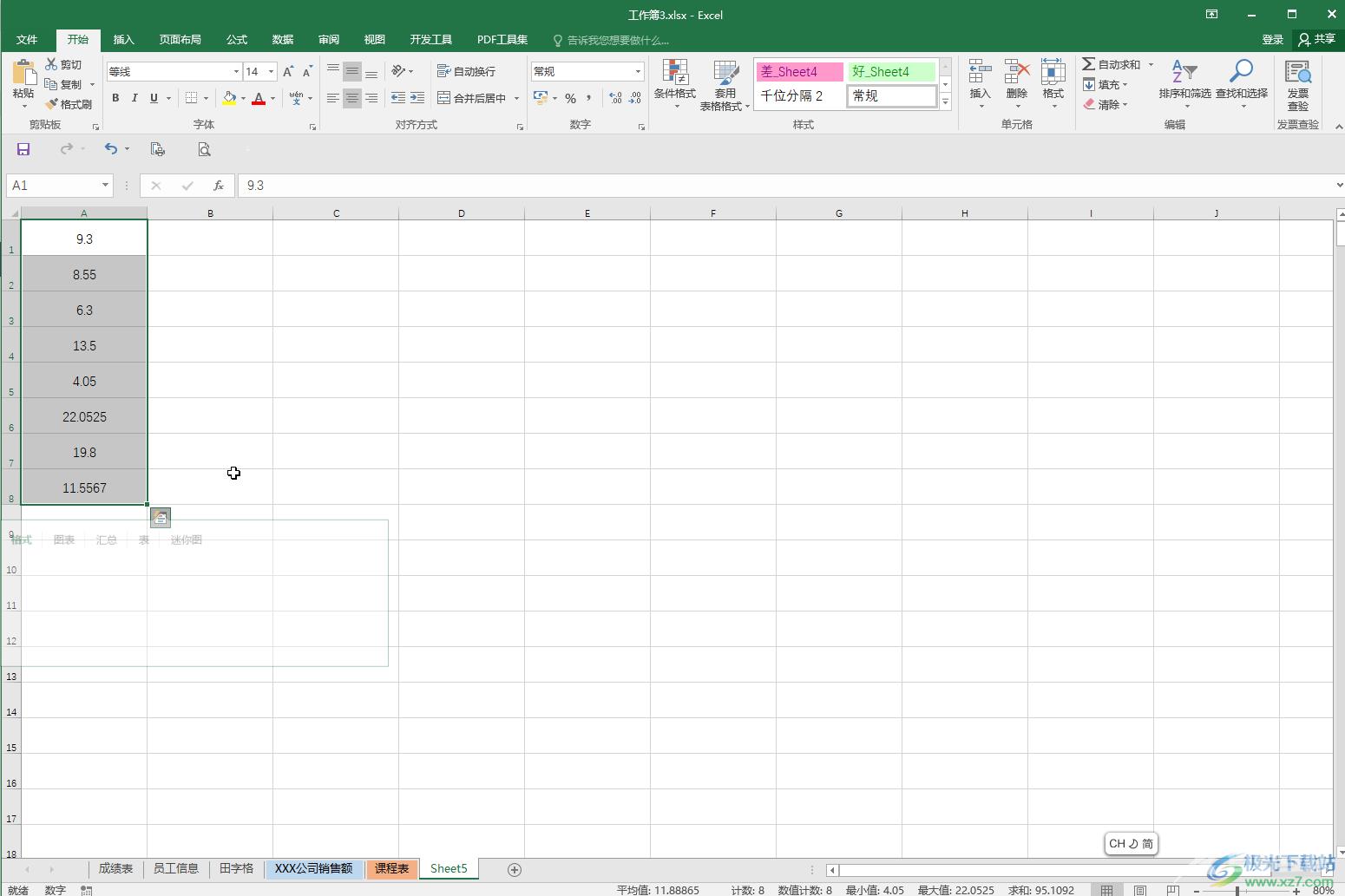Open the number format dropdown showing 常规
1345x896 pixels.
(638, 71)
